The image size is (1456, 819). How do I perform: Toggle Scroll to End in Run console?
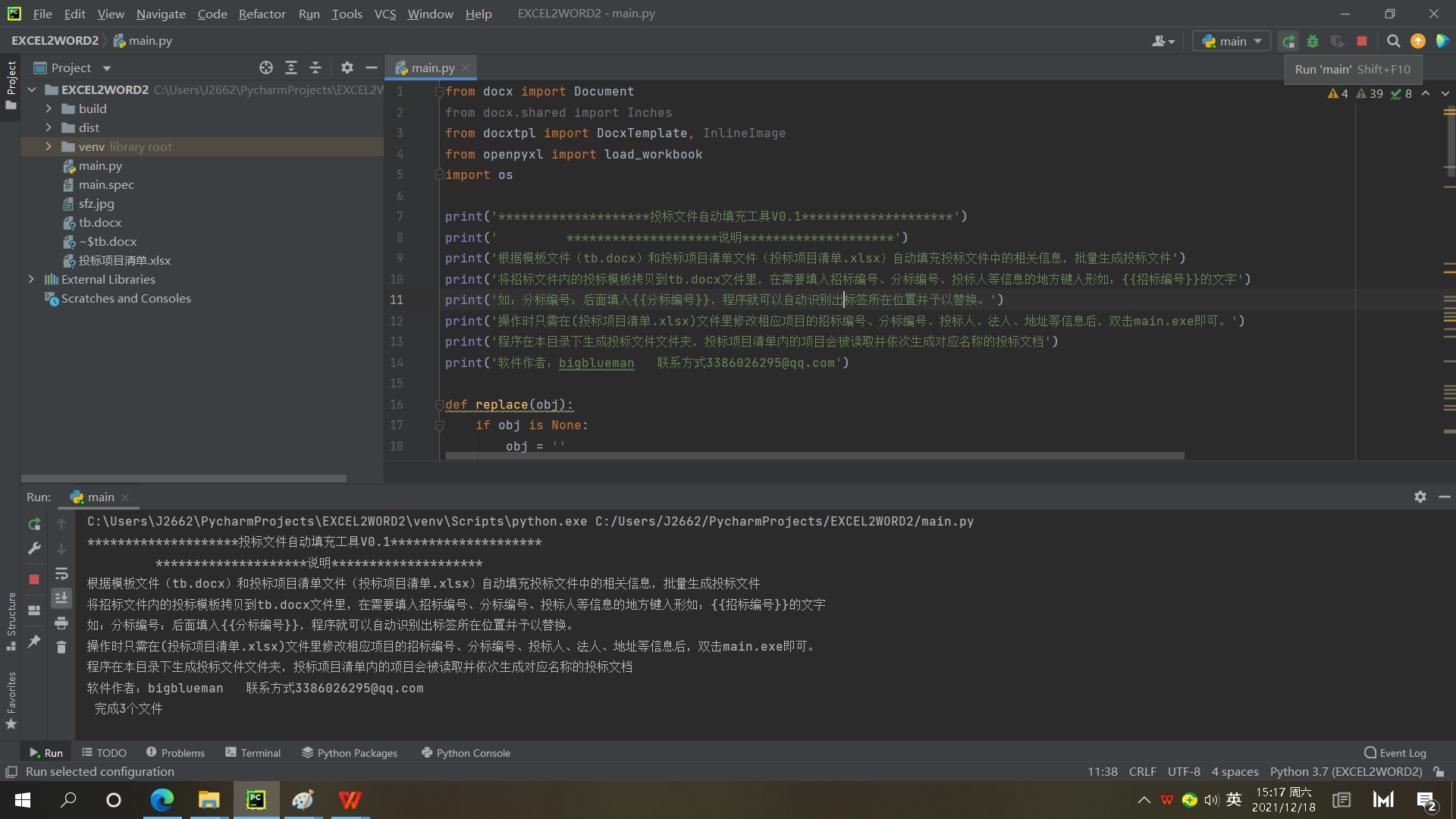tap(61, 598)
